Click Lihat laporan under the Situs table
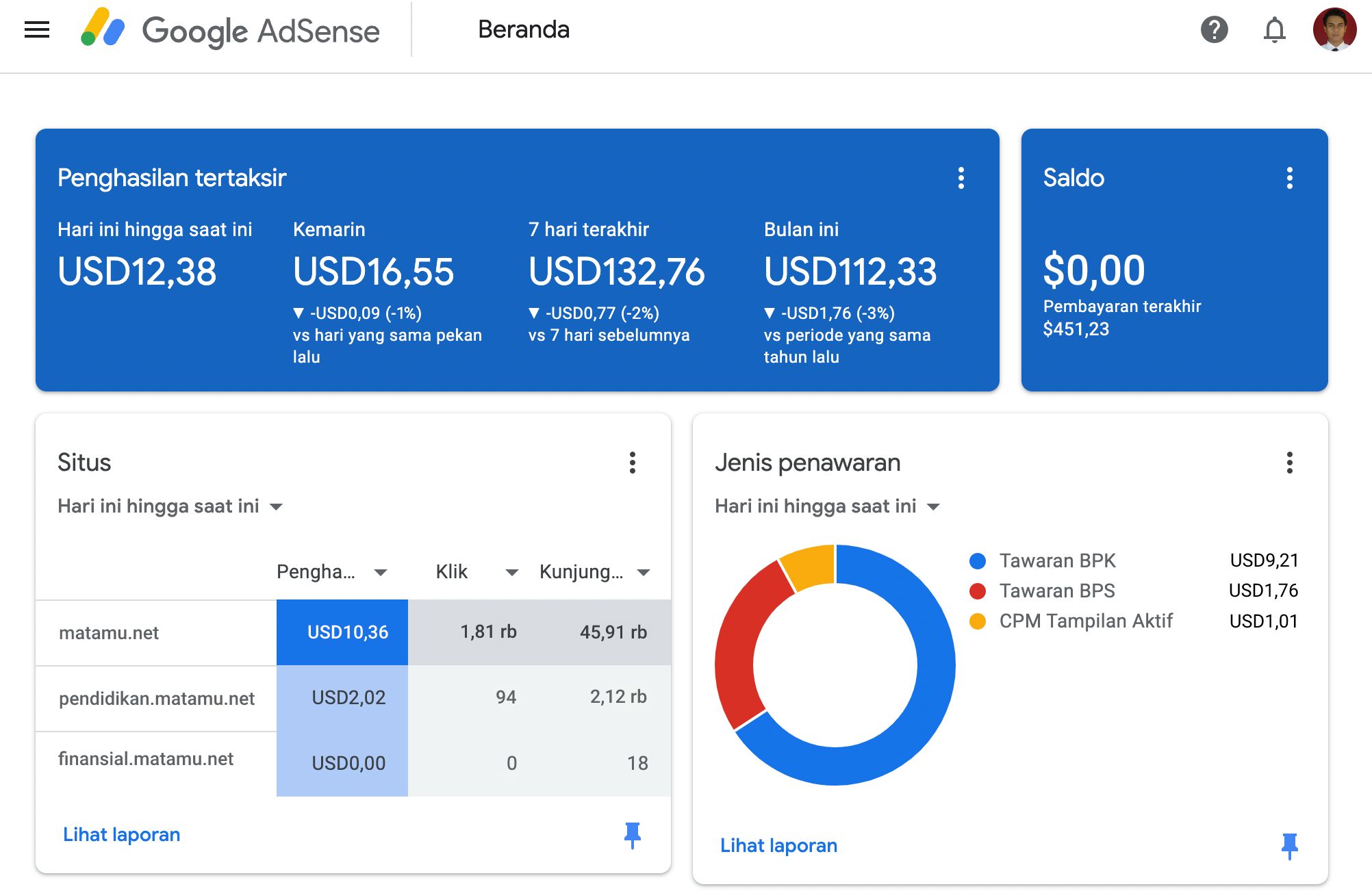Screen dimensions: 1372x891 (x=121, y=834)
